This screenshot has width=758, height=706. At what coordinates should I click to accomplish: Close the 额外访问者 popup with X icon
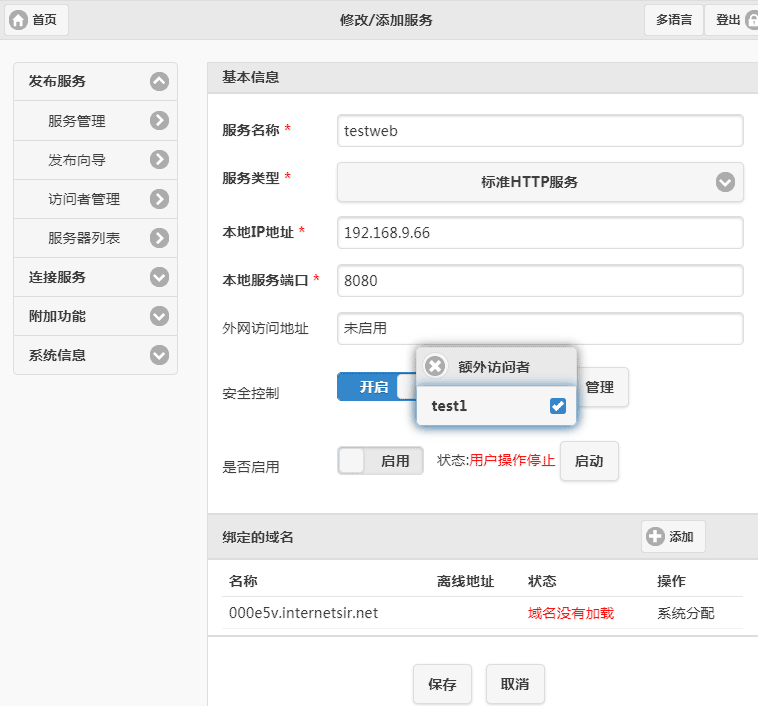click(435, 366)
